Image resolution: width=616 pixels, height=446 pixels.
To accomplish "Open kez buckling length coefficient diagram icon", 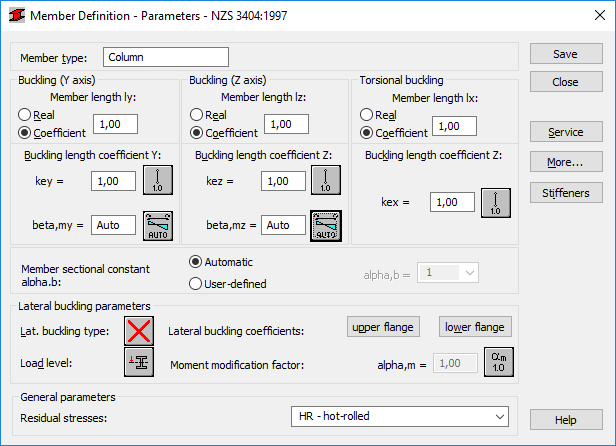I will click(x=326, y=180).
